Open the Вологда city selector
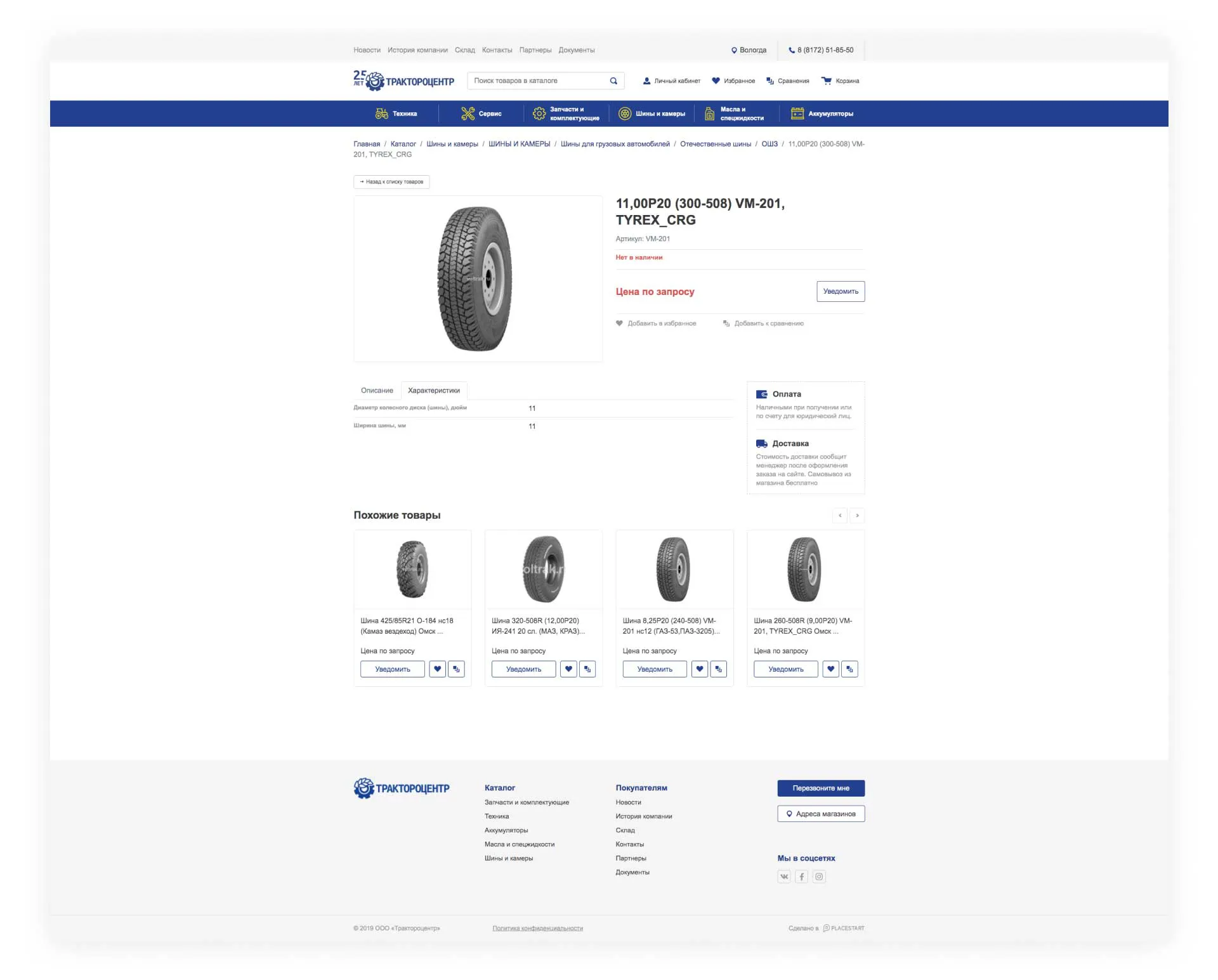The height and width of the screenshot is (980, 1218). click(x=749, y=50)
